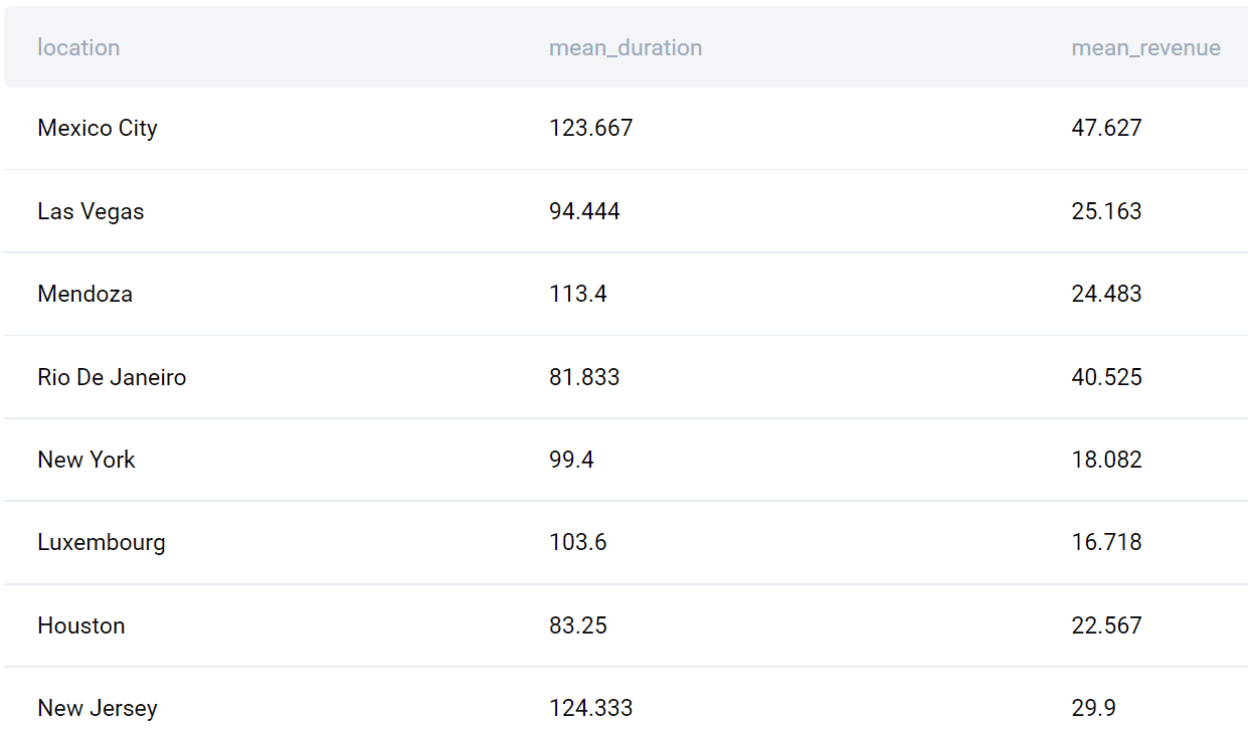Select the Las Vegas row label

pyautogui.click(x=90, y=212)
